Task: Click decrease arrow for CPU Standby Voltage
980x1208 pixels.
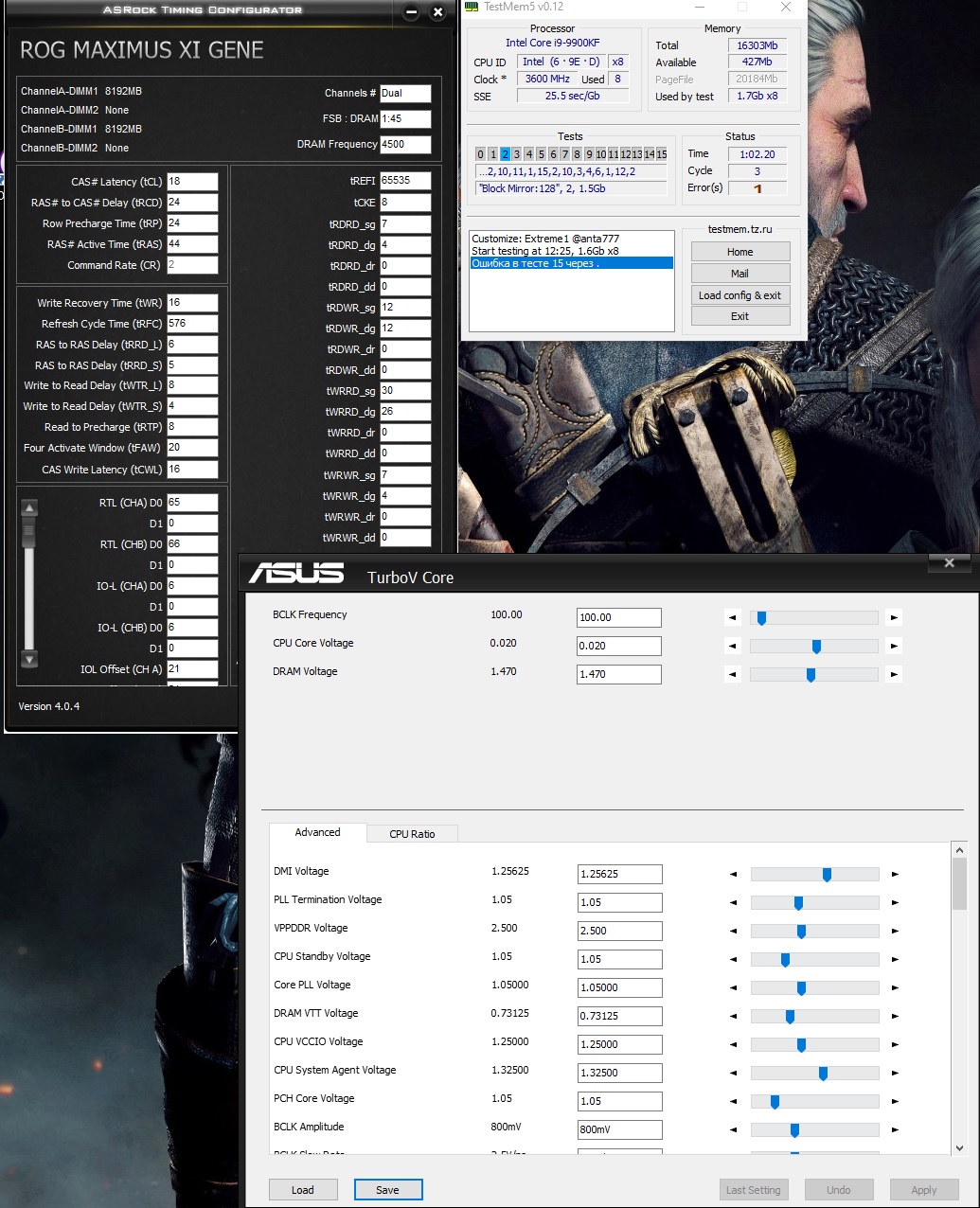Action: tap(733, 959)
